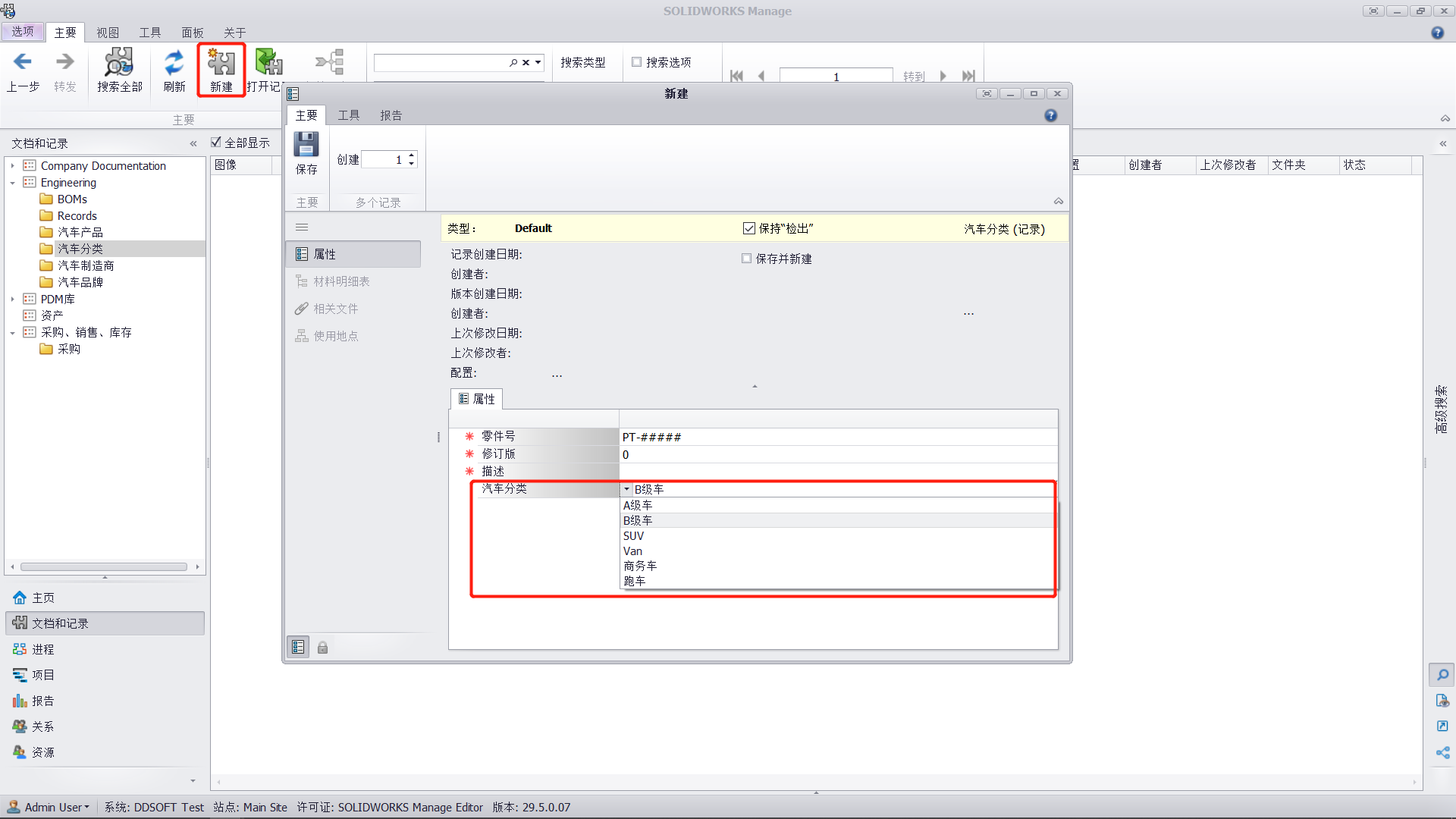Select SUV from the dropdown list
The width and height of the screenshot is (1456, 819).
click(x=633, y=536)
